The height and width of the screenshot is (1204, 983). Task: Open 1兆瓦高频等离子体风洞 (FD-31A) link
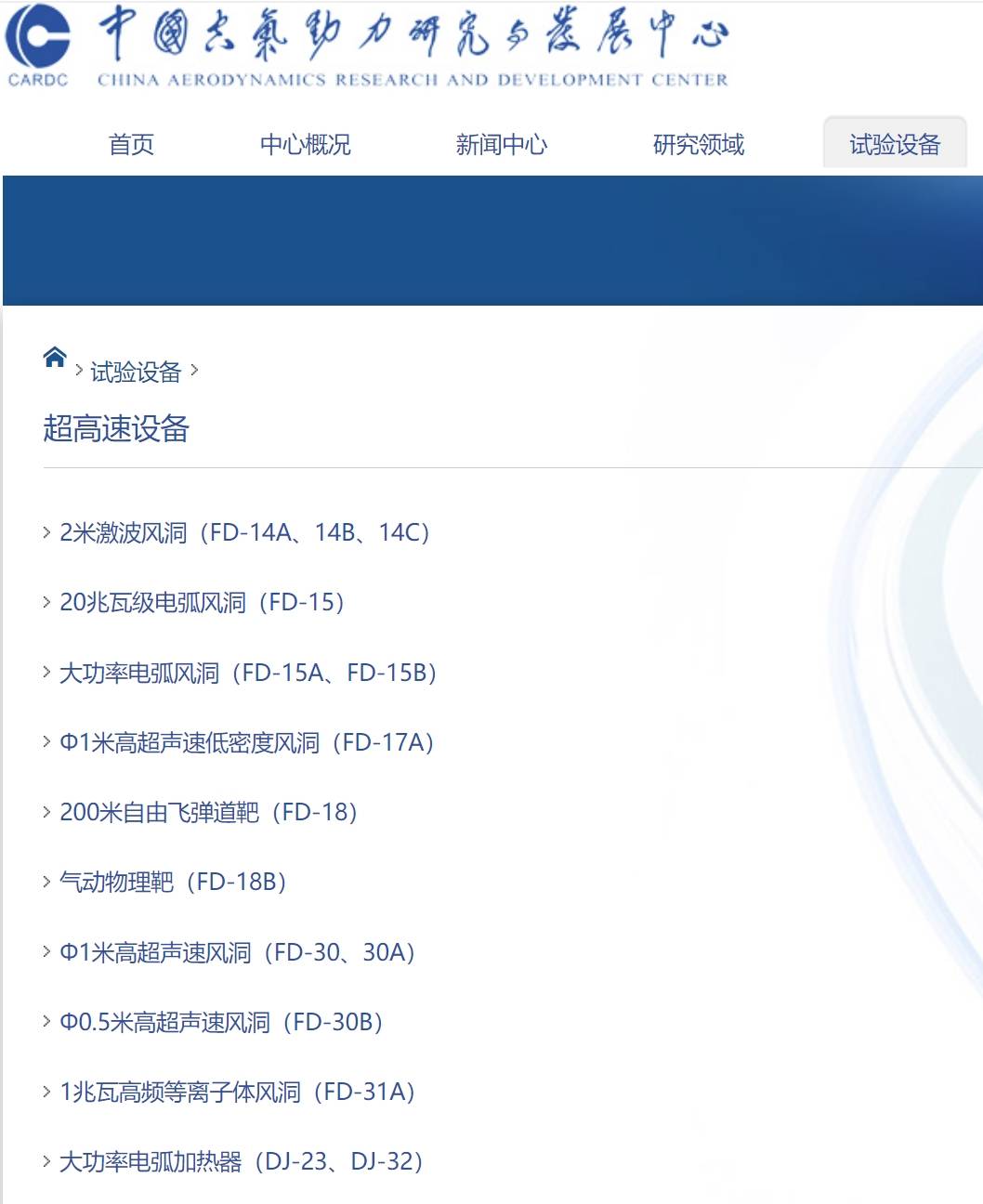click(x=237, y=1093)
